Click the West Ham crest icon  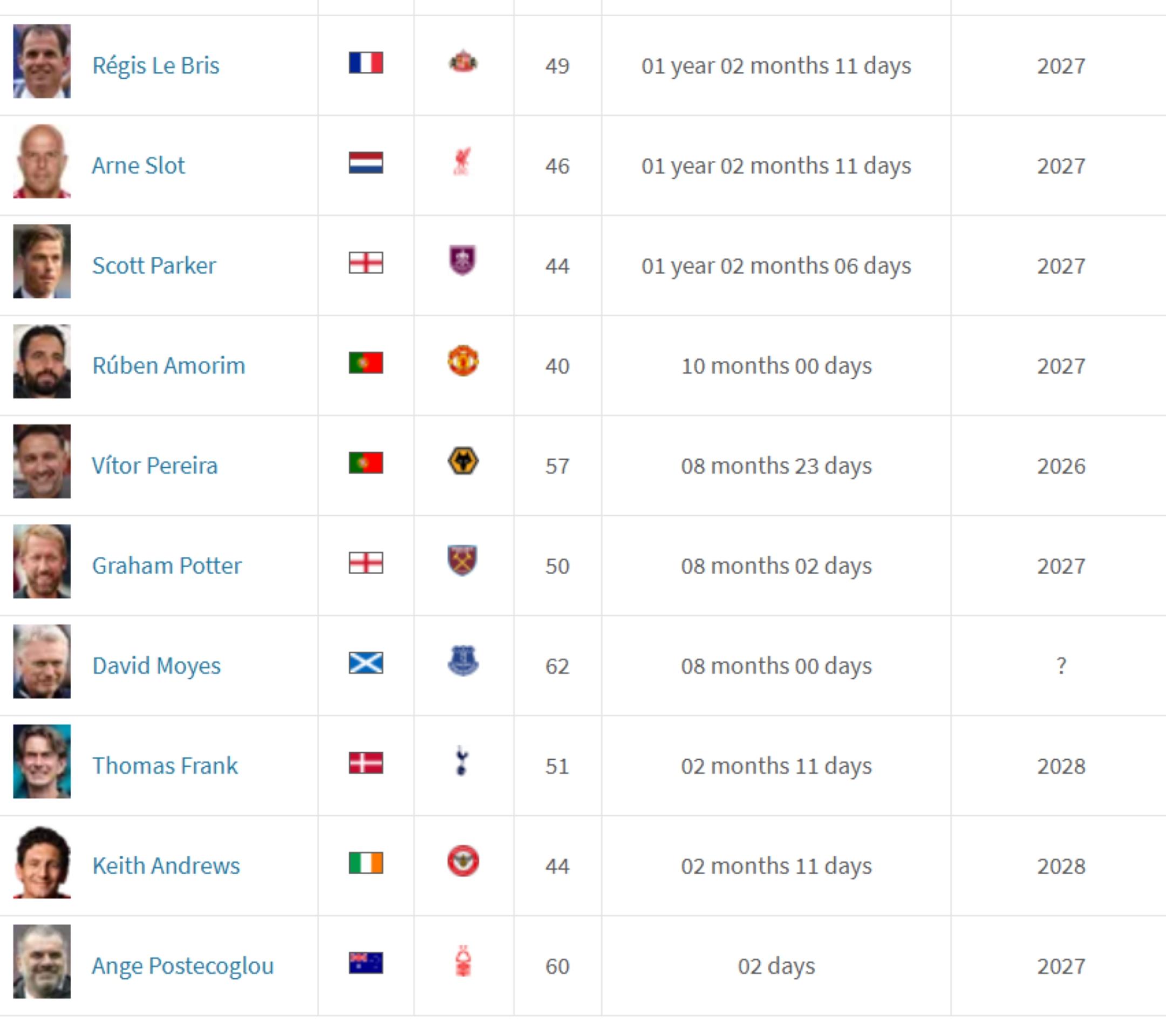(462, 561)
